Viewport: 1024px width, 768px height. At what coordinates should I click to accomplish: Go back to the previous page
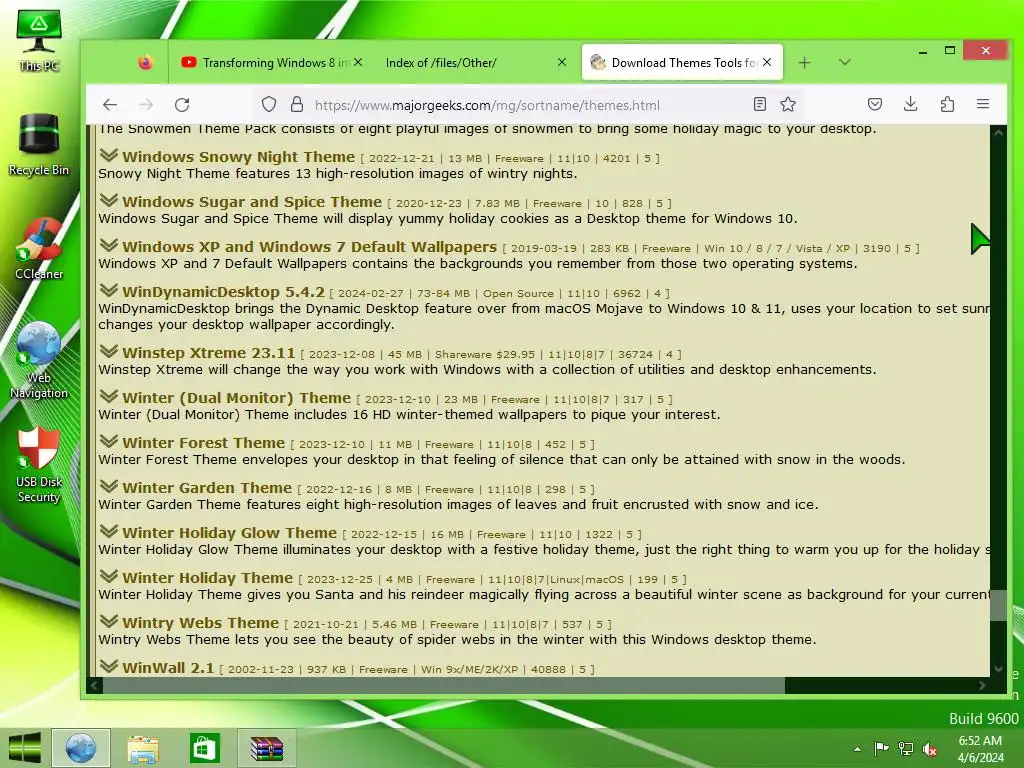[110, 104]
